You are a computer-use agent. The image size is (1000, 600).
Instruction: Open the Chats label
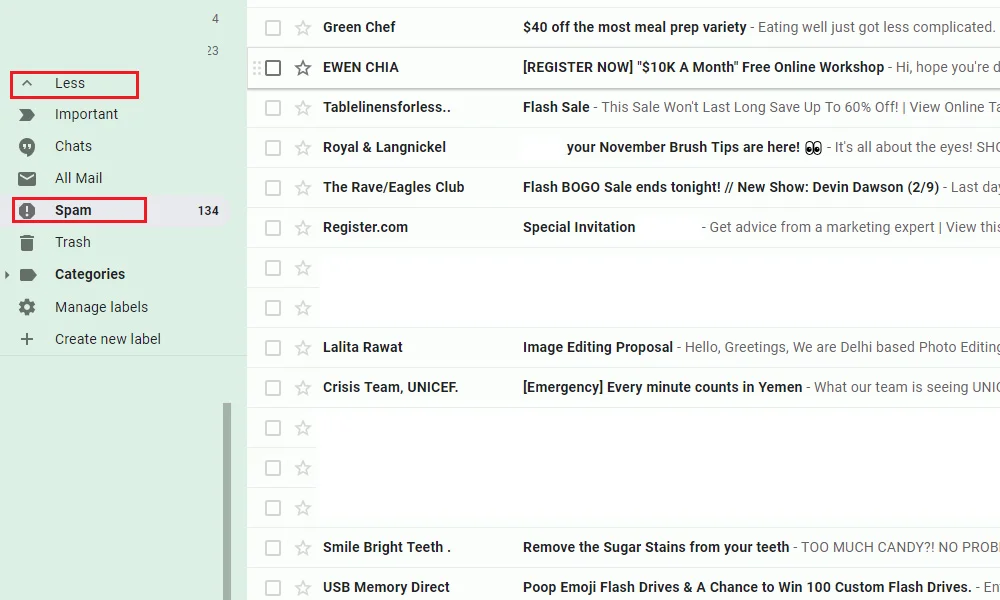73,146
